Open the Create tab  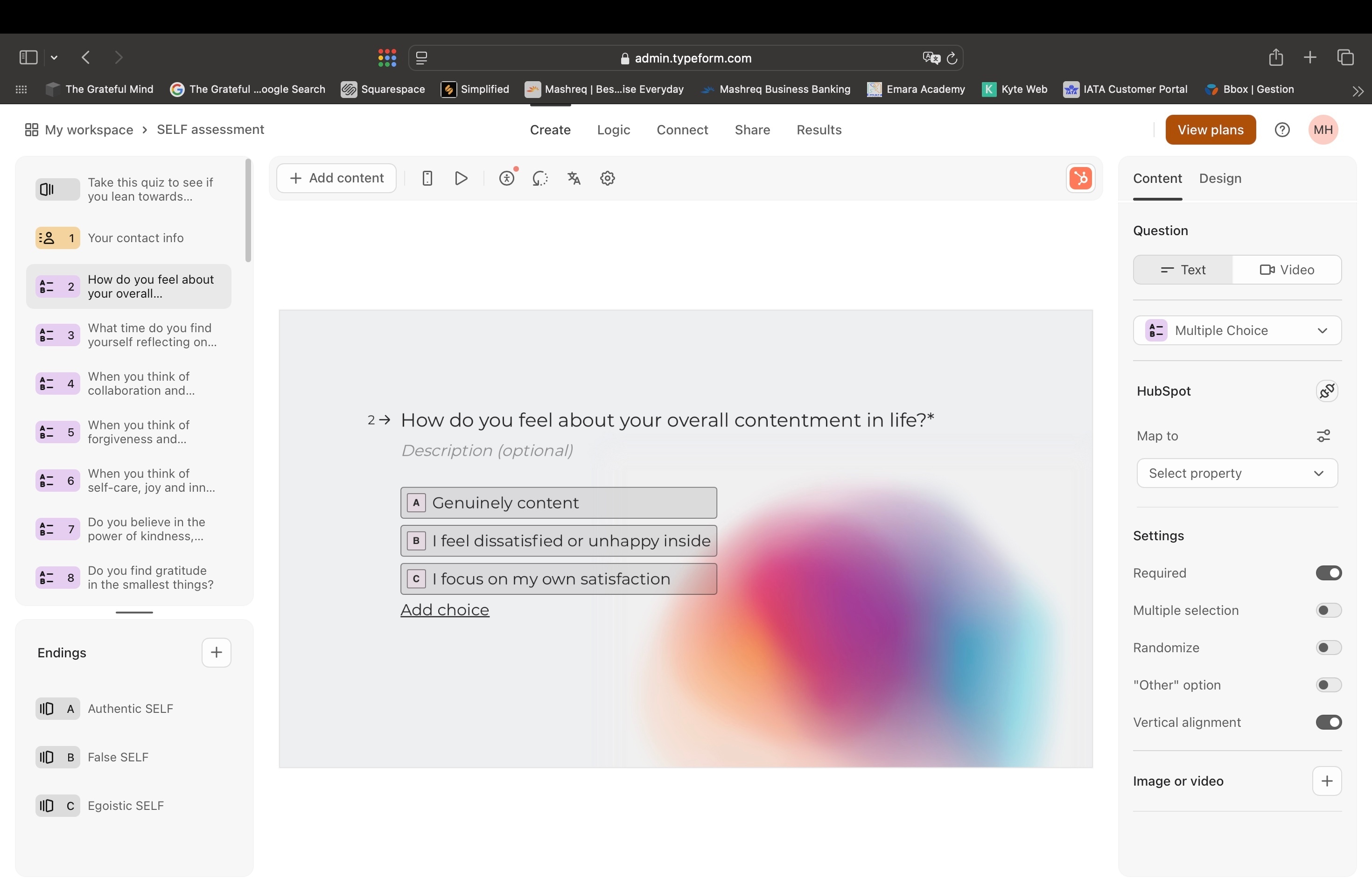[550, 130]
